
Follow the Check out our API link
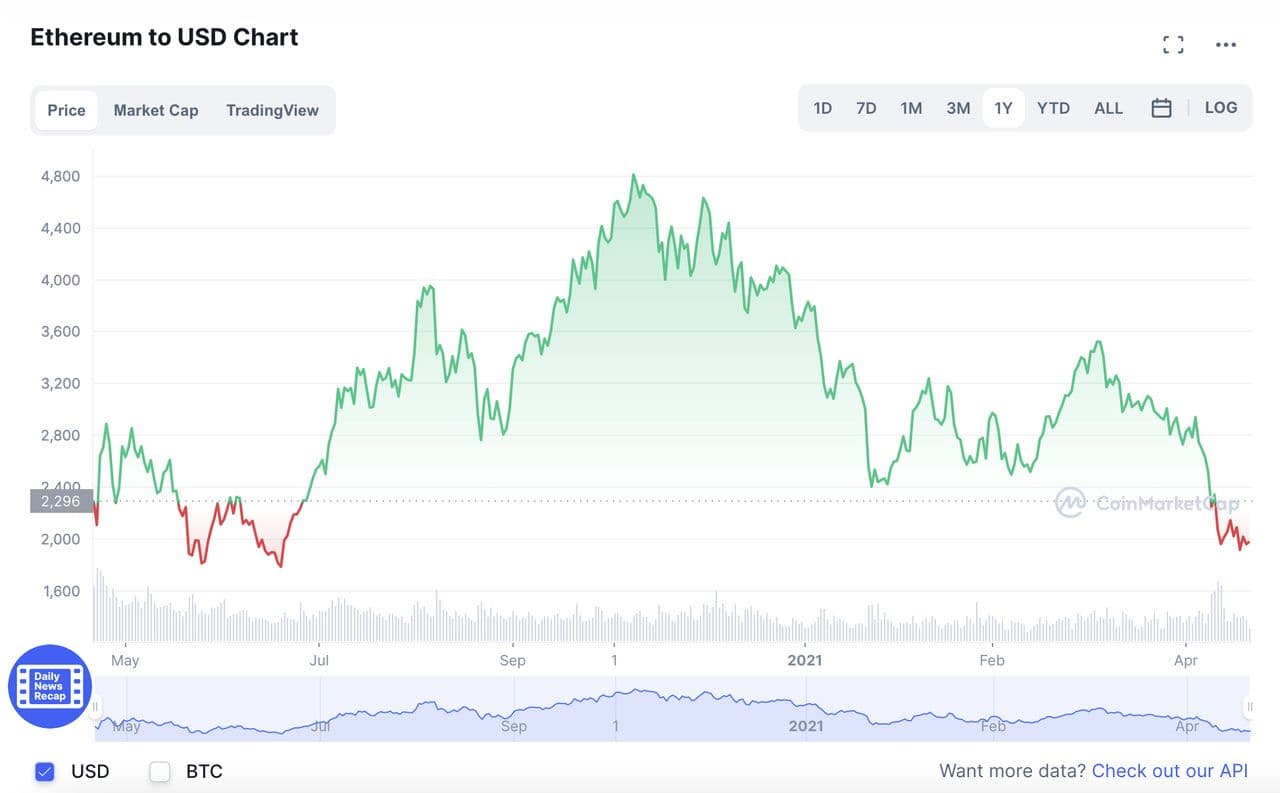(1170, 771)
